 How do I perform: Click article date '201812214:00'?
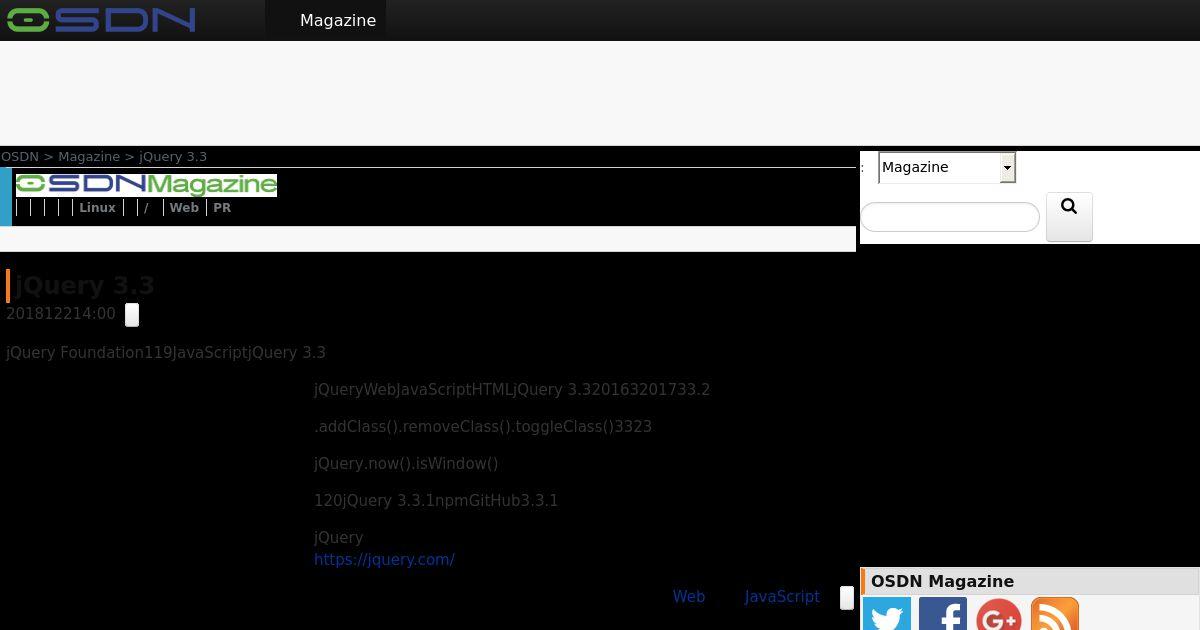pos(61,314)
